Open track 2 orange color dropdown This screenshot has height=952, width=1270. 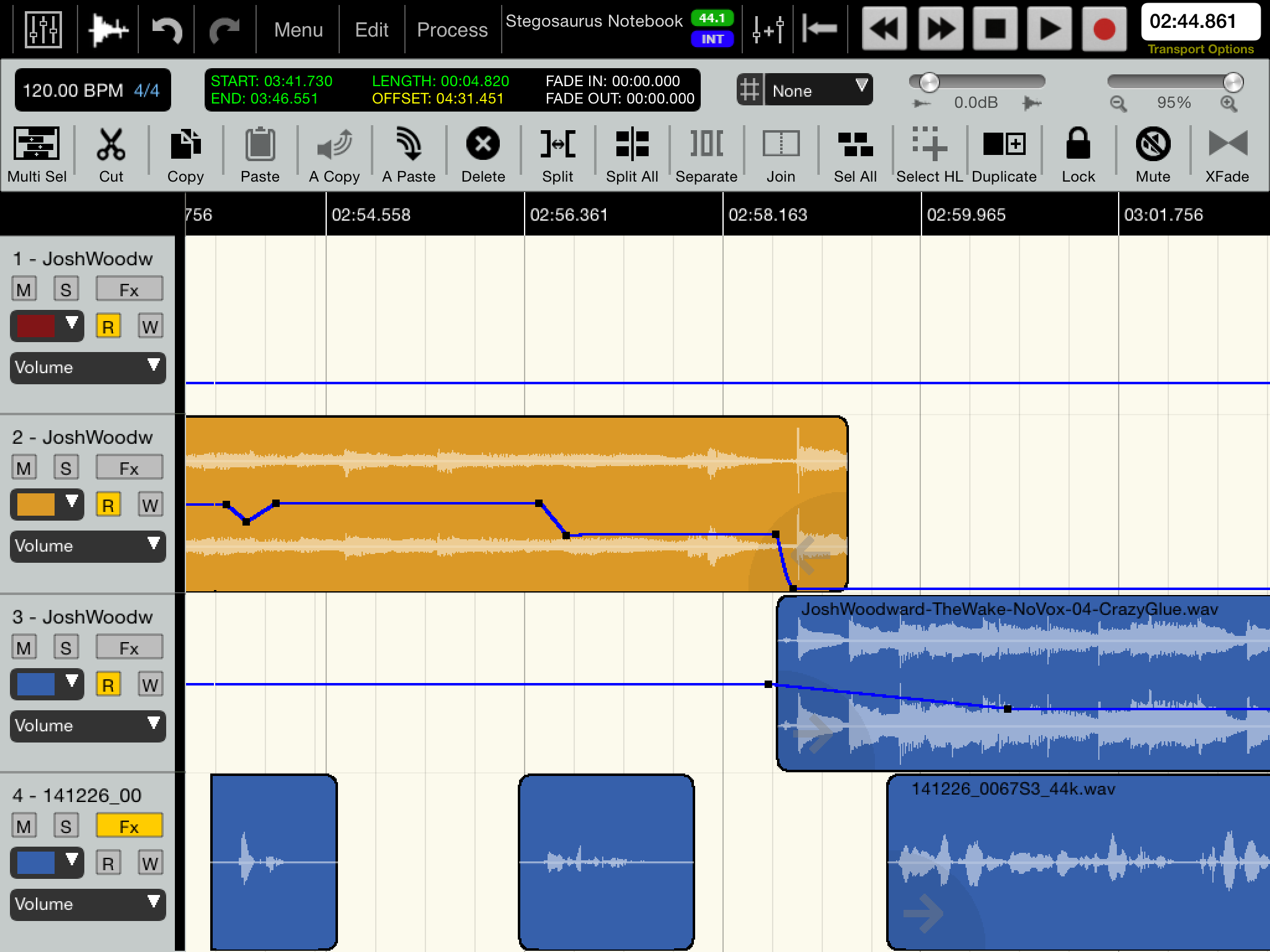point(47,504)
